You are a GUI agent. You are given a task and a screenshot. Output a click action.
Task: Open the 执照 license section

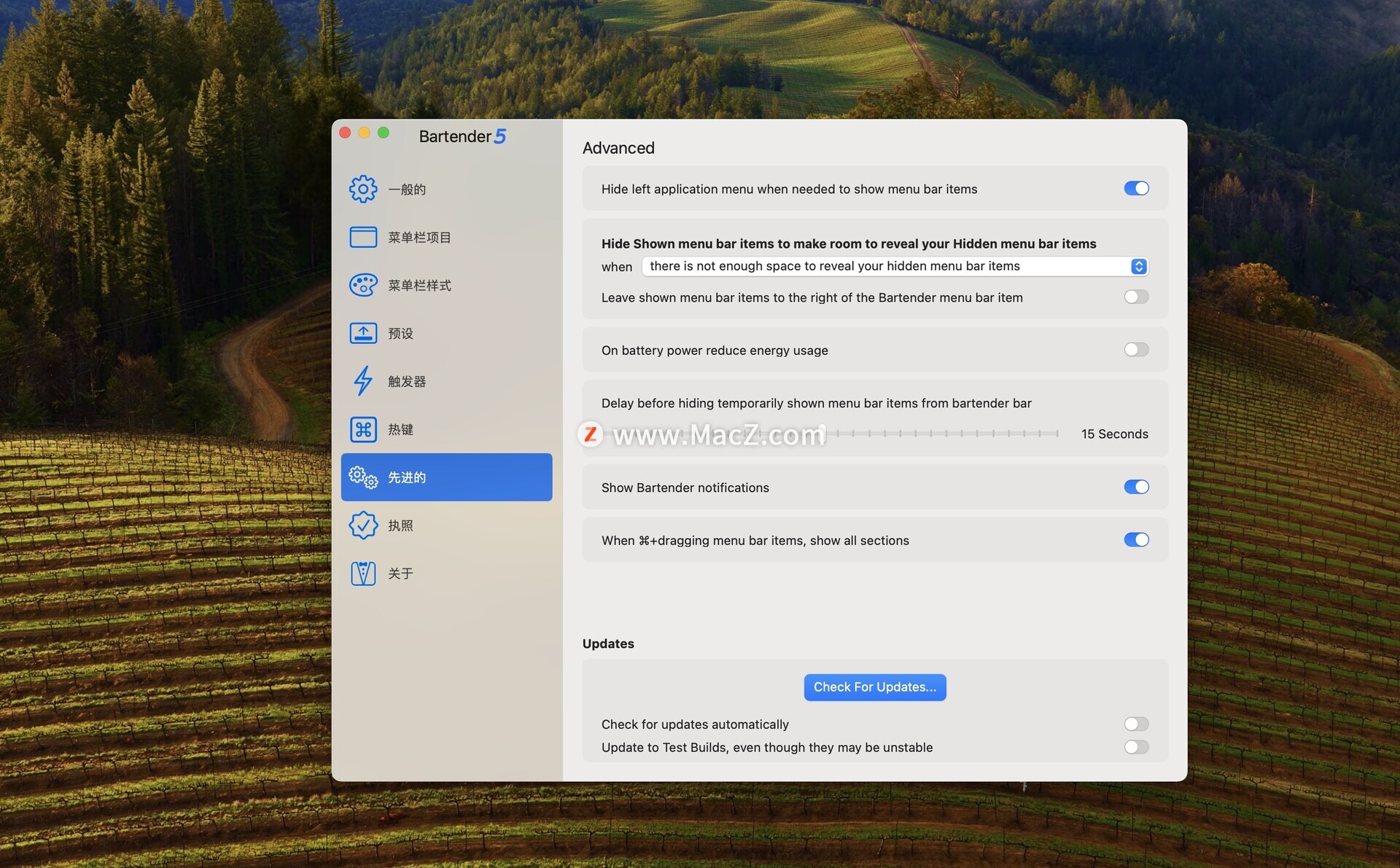(446, 525)
